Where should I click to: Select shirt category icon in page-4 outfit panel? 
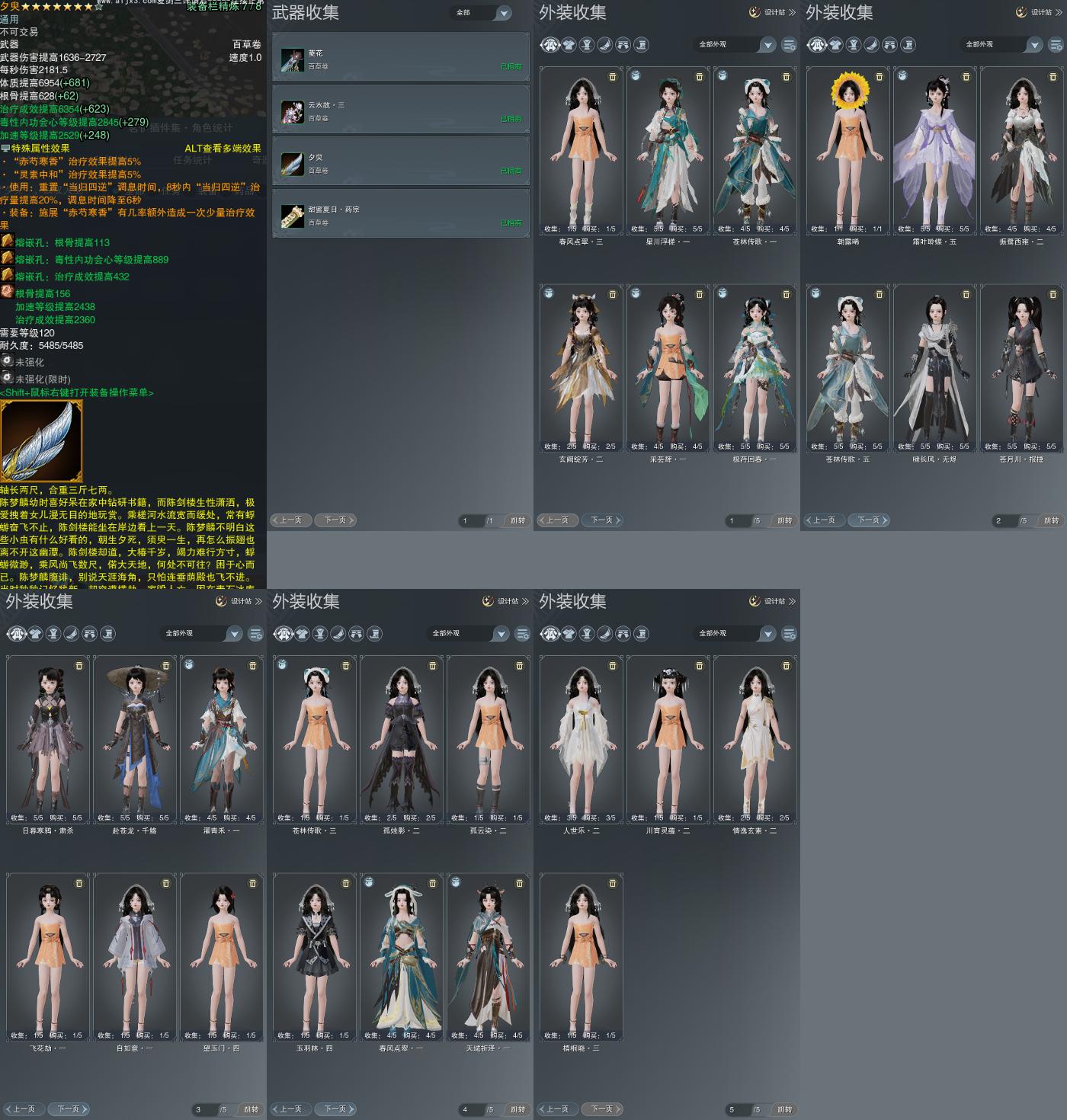[302, 634]
